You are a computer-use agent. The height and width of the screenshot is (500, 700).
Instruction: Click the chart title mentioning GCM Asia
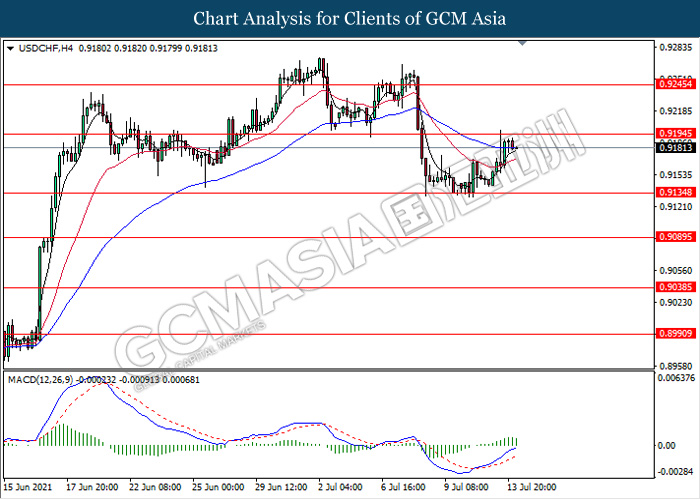349,18
